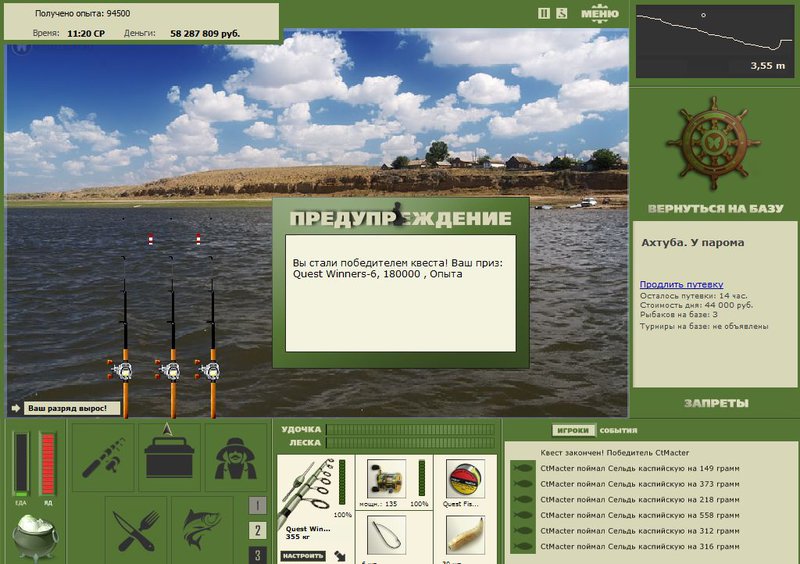
Task: Select the reel thumbnail with power 135
Action: coord(386,478)
